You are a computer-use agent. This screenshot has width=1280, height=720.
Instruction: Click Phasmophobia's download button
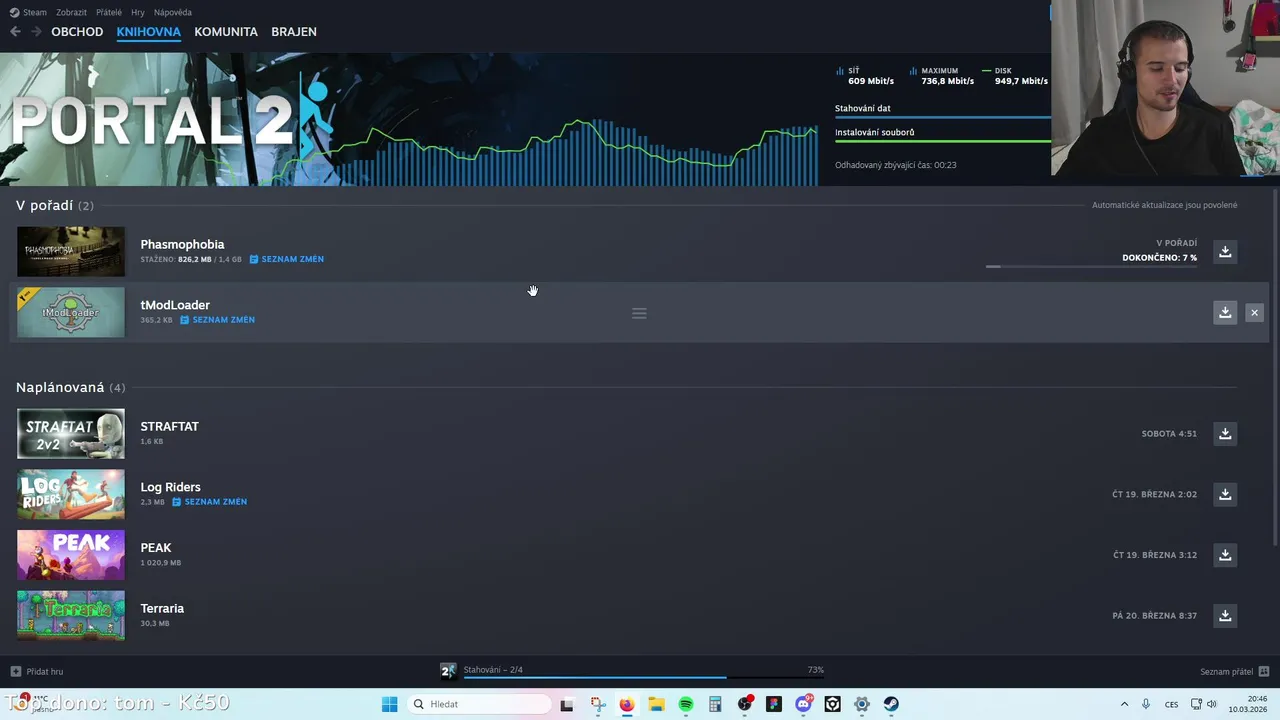(1225, 252)
